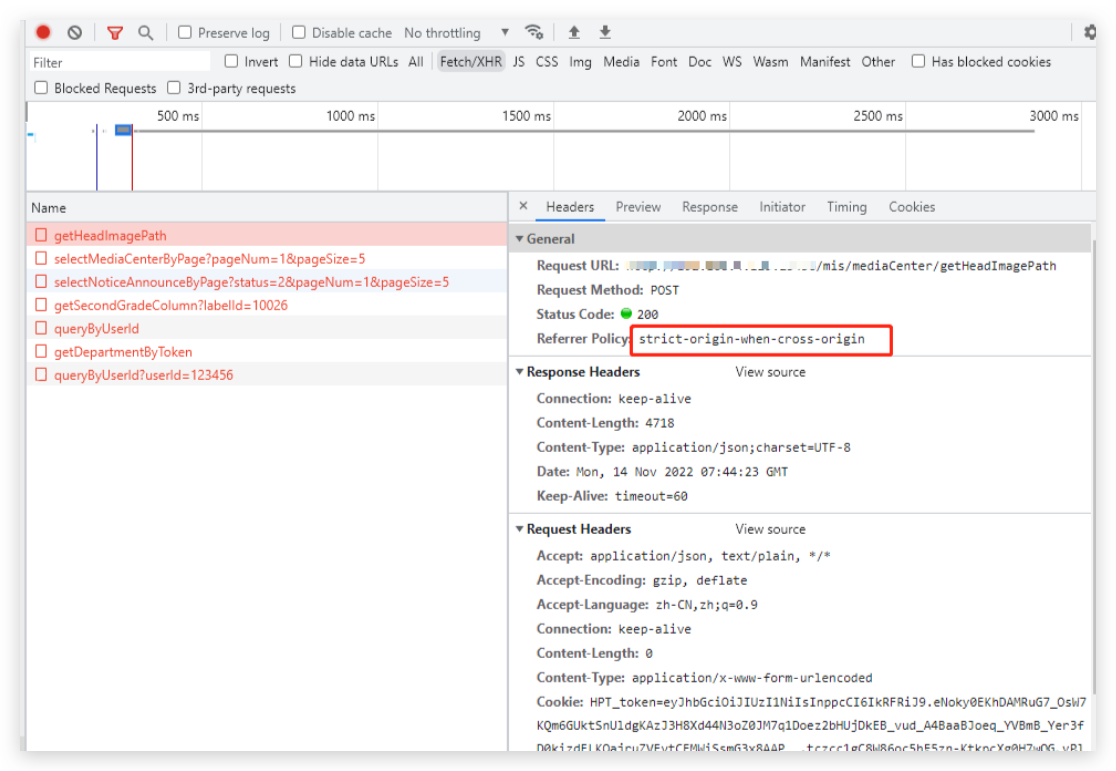1116x771 pixels.
Task: Filter by Media requests
Action: pos(621,62)
